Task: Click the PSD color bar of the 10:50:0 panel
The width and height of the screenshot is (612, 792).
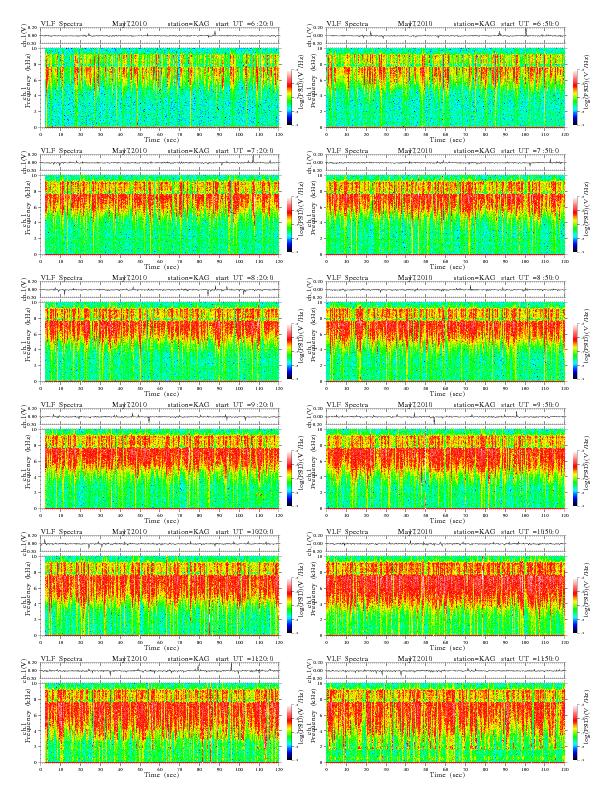Action: pos(576,606)
